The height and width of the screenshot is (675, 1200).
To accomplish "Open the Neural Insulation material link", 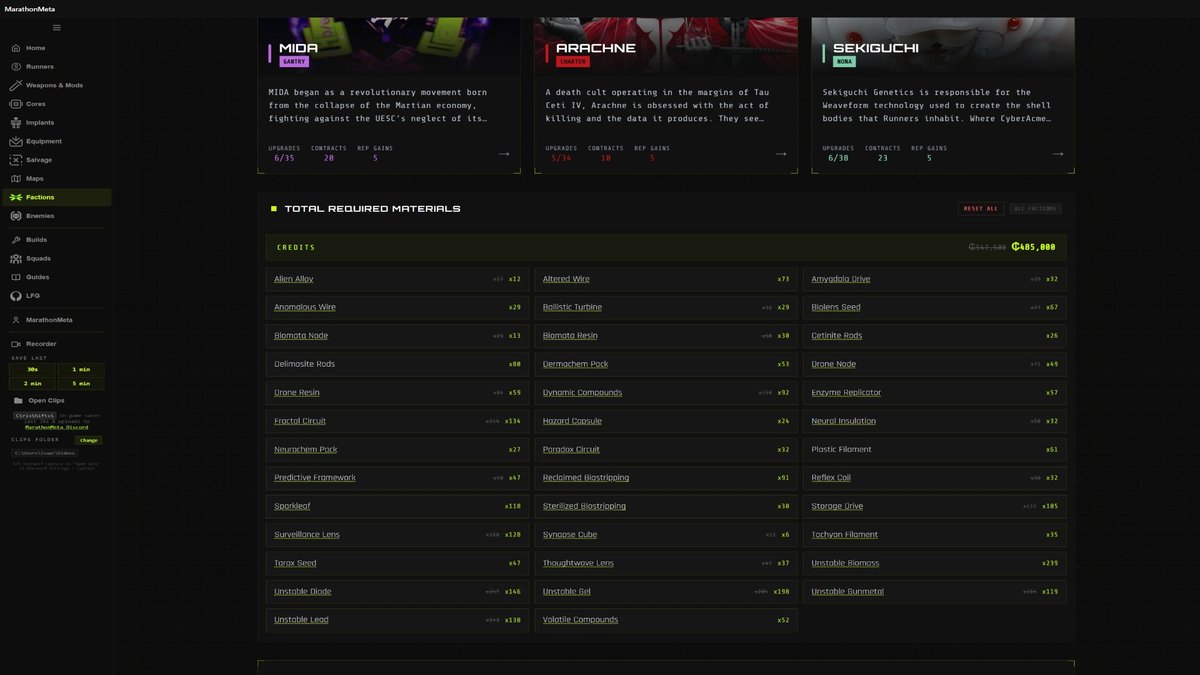I will point(844,421).
